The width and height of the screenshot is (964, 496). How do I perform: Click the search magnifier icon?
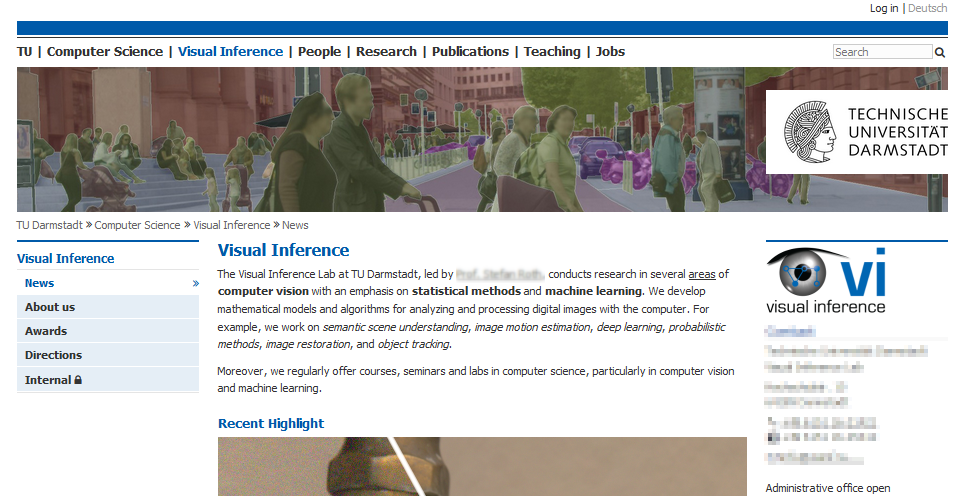pyautogui.click(x=939, y=52)
